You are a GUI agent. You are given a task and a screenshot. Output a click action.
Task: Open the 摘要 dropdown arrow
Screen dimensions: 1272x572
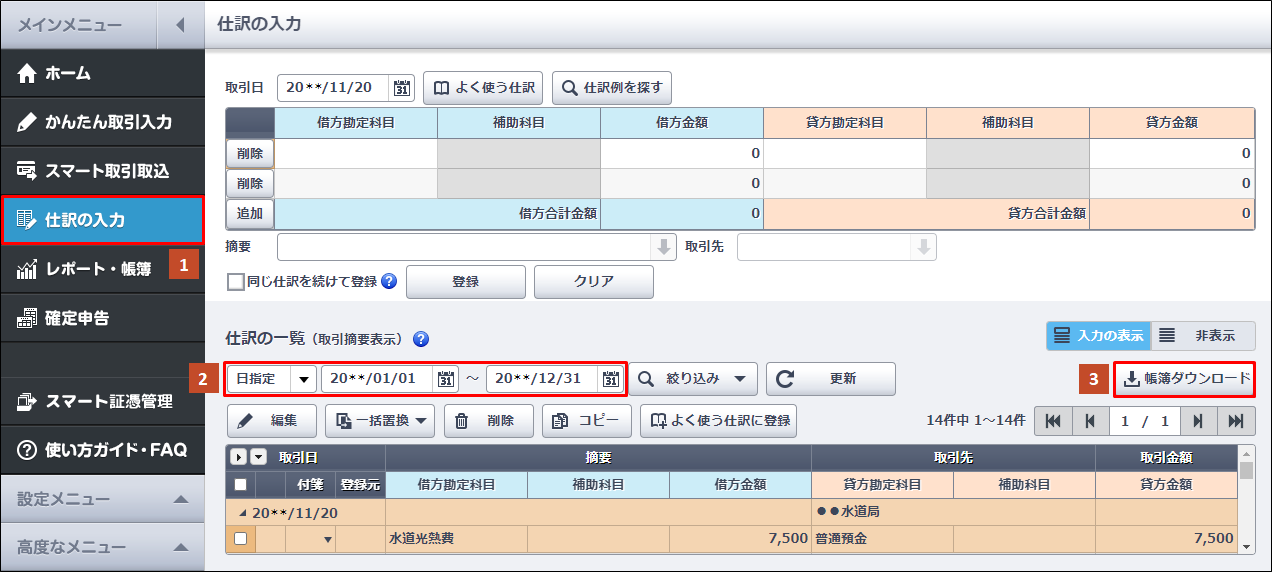pyautogui.click(x=664, y=246)
